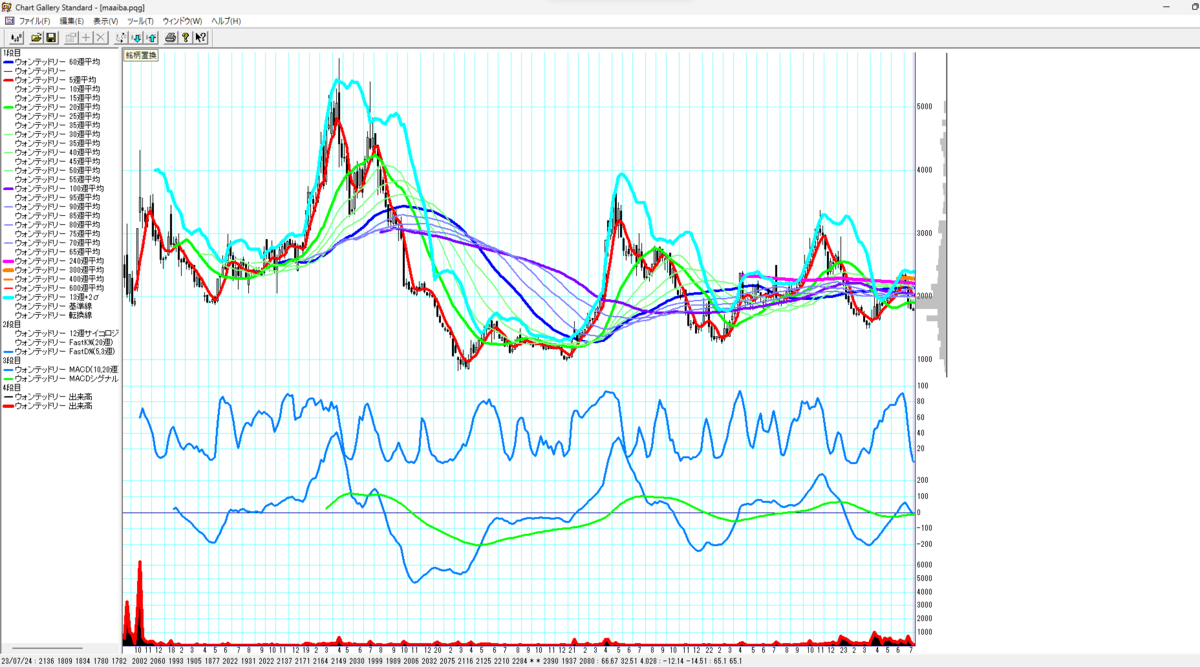This screenshot has height=667, width=1200.
Task: Open the ウィンドウ(W) menu
Action: coord(182,20)
